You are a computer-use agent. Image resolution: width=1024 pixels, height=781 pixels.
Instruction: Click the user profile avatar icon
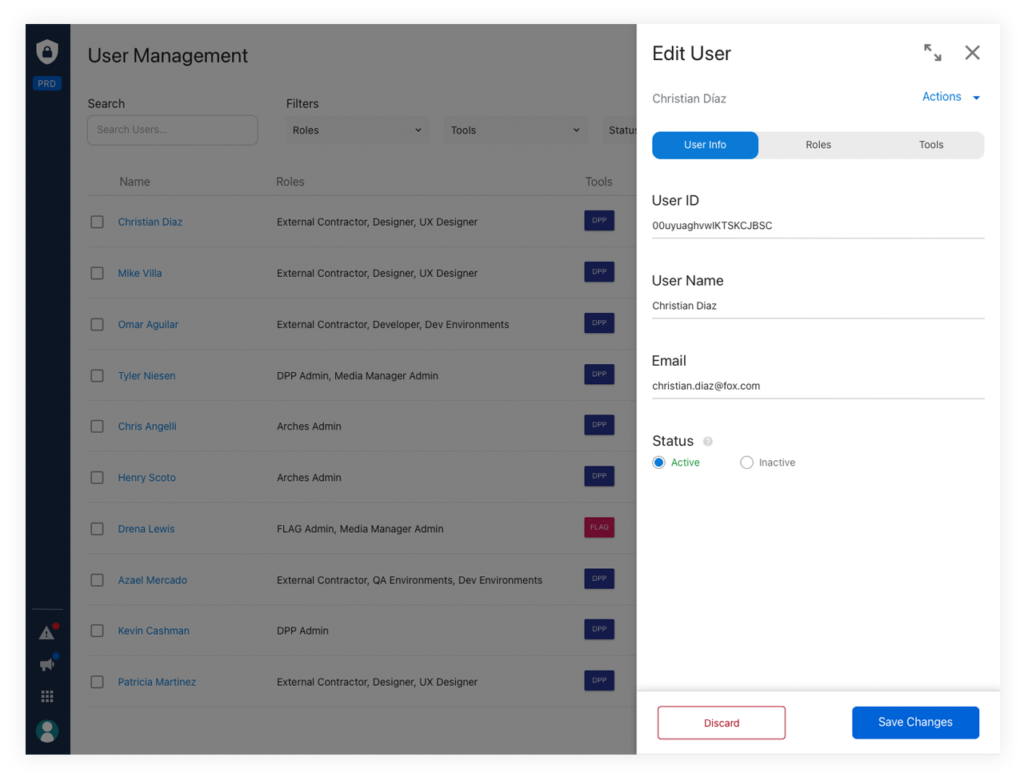tap(47, 731)
